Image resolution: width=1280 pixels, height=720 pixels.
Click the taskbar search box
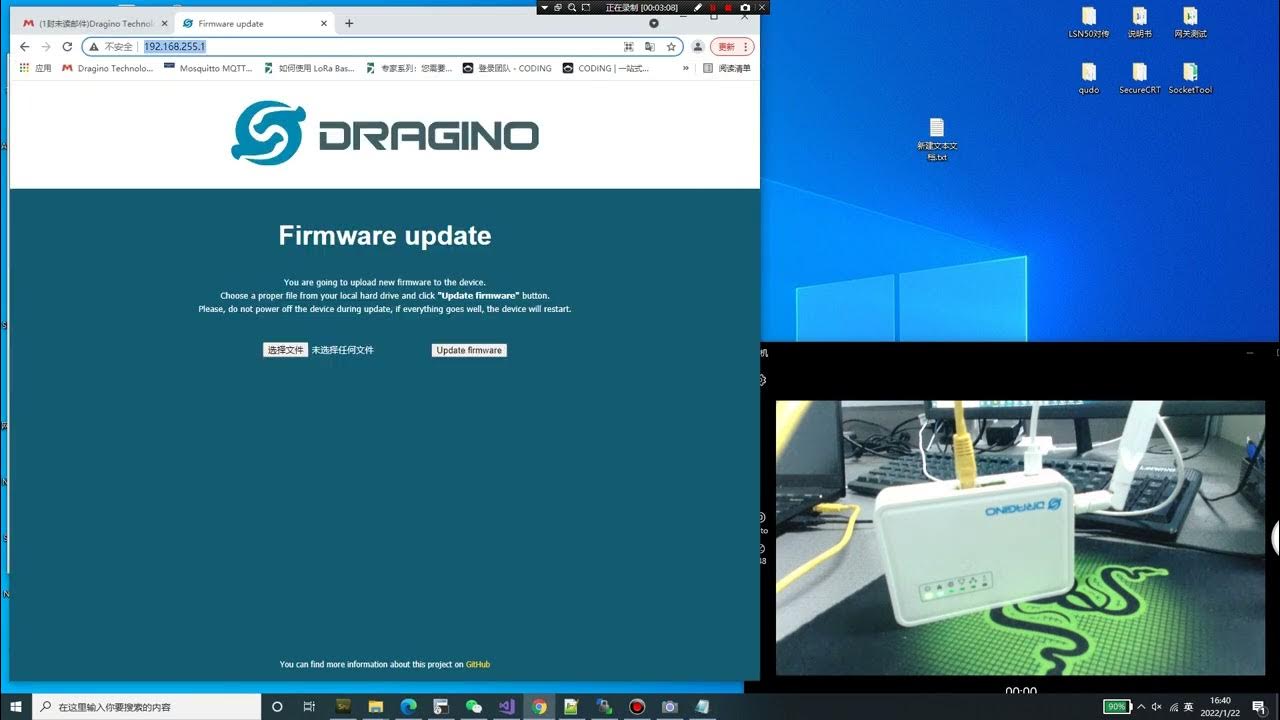pyautogui.click(x=146, y=706)
